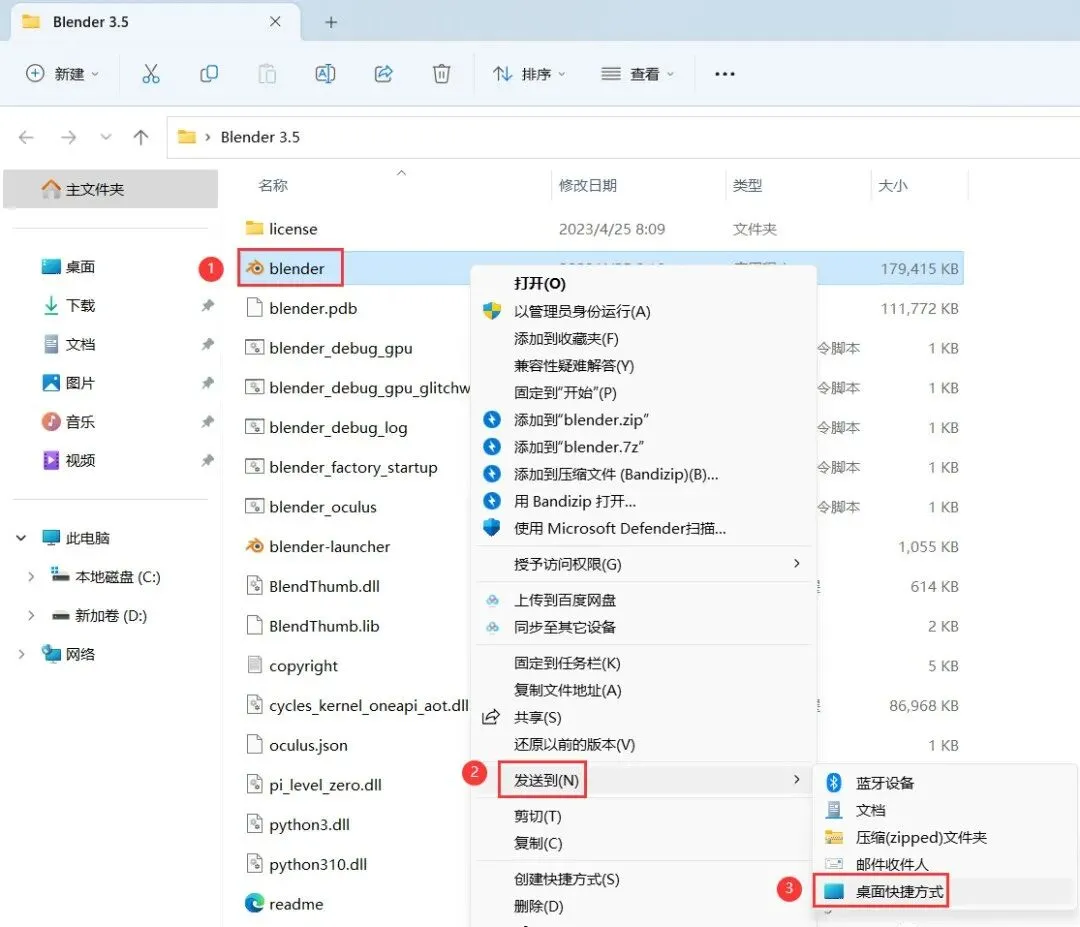The height and width of the screenshot is (927, 1080).
Task: Open Desktop in the sidebar
Action: click(x=68, y=267)
